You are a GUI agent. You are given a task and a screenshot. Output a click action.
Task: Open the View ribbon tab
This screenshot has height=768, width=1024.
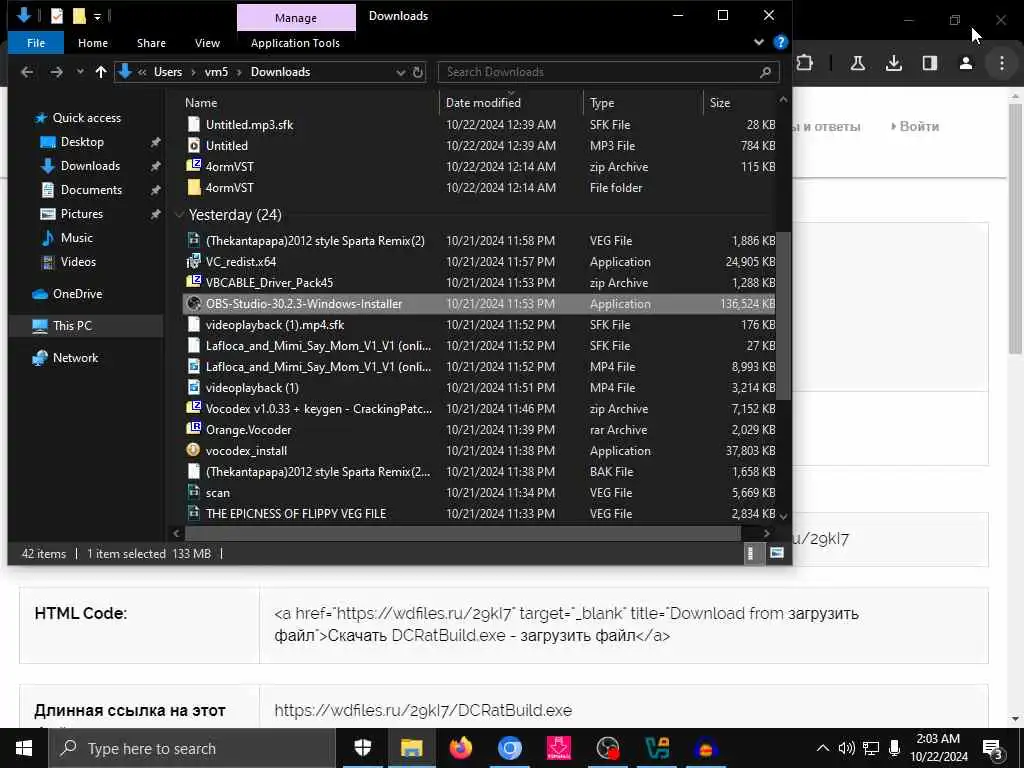click(207, 42)
